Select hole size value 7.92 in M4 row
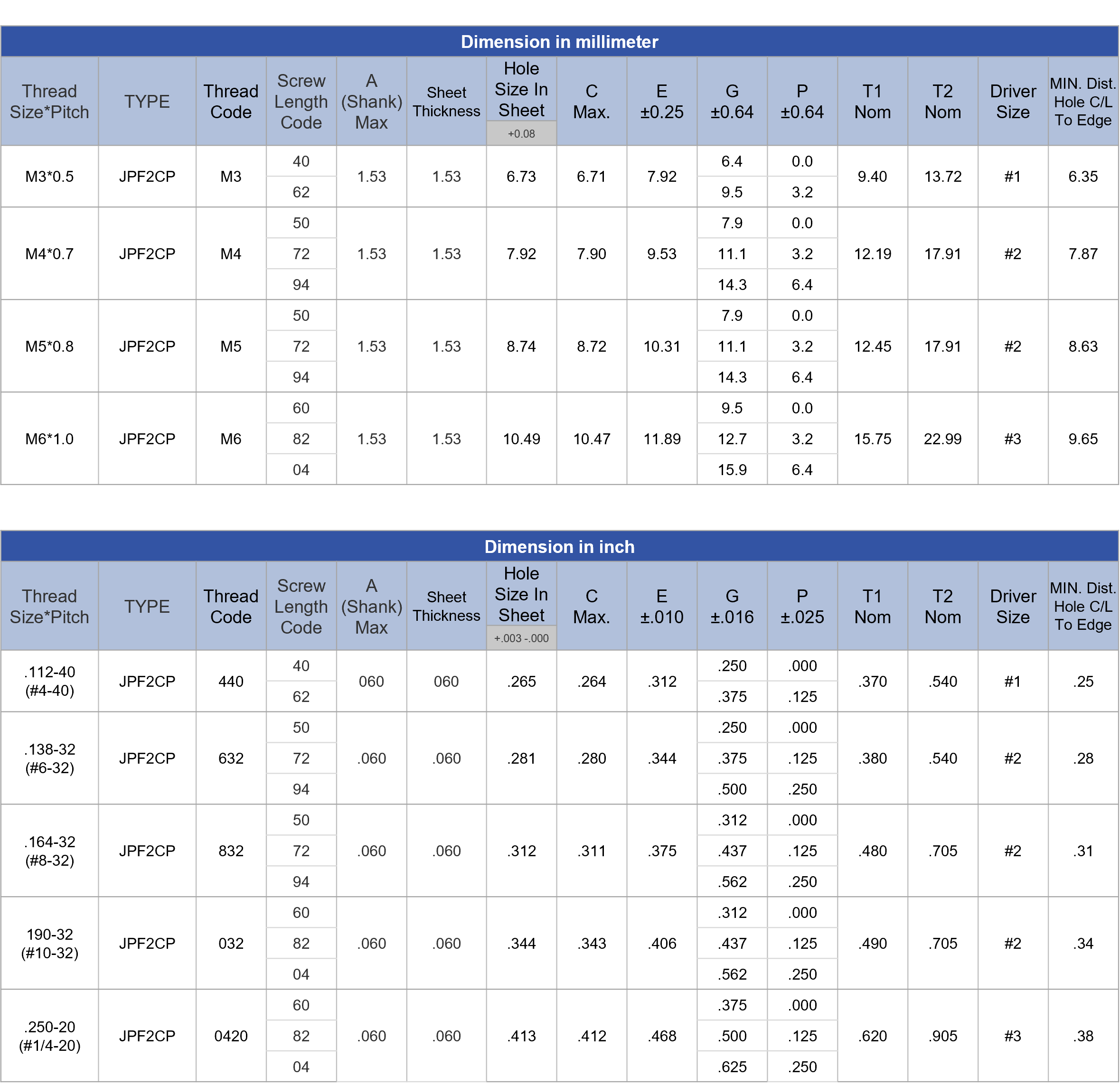 click(521, 253)
